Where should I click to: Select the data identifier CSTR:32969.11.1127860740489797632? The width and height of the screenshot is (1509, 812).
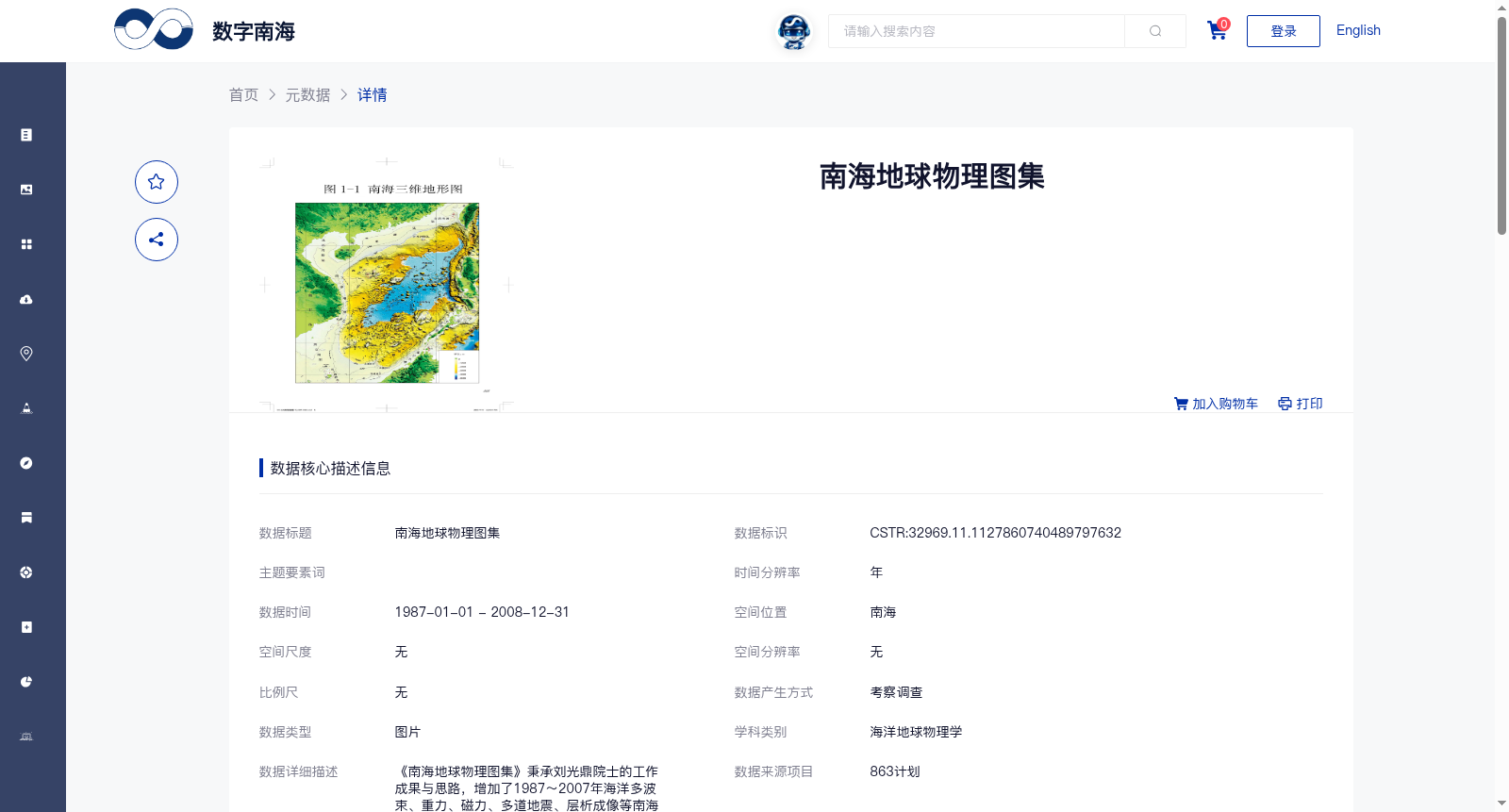coord(996,533)
